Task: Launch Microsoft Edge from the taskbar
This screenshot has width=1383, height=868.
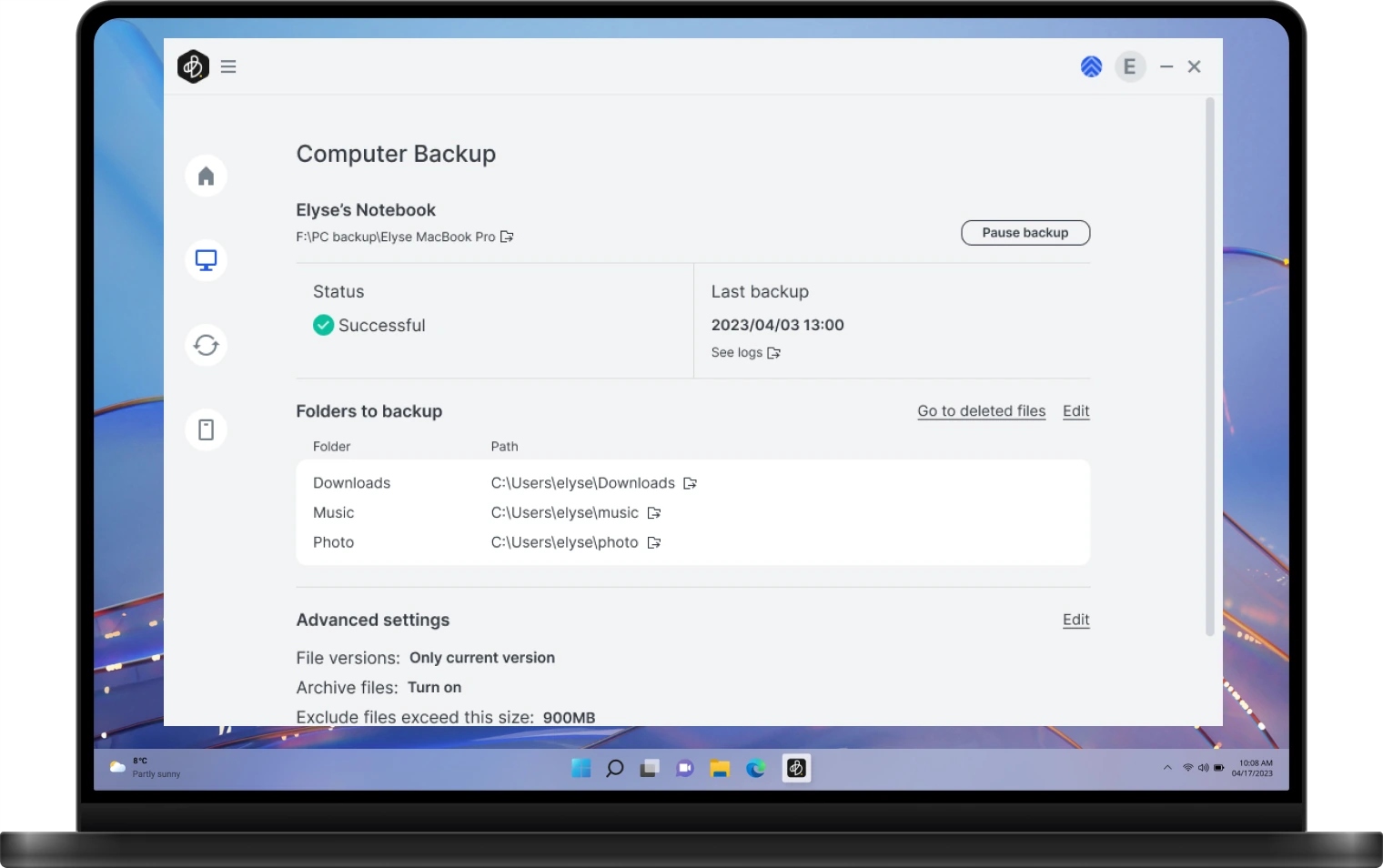Action: [x=756, y=769]
